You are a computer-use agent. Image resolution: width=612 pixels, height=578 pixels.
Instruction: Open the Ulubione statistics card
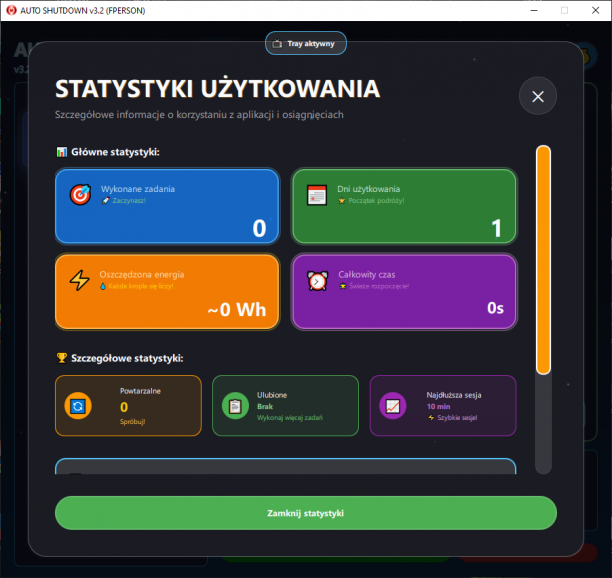(x=285, y=405)
